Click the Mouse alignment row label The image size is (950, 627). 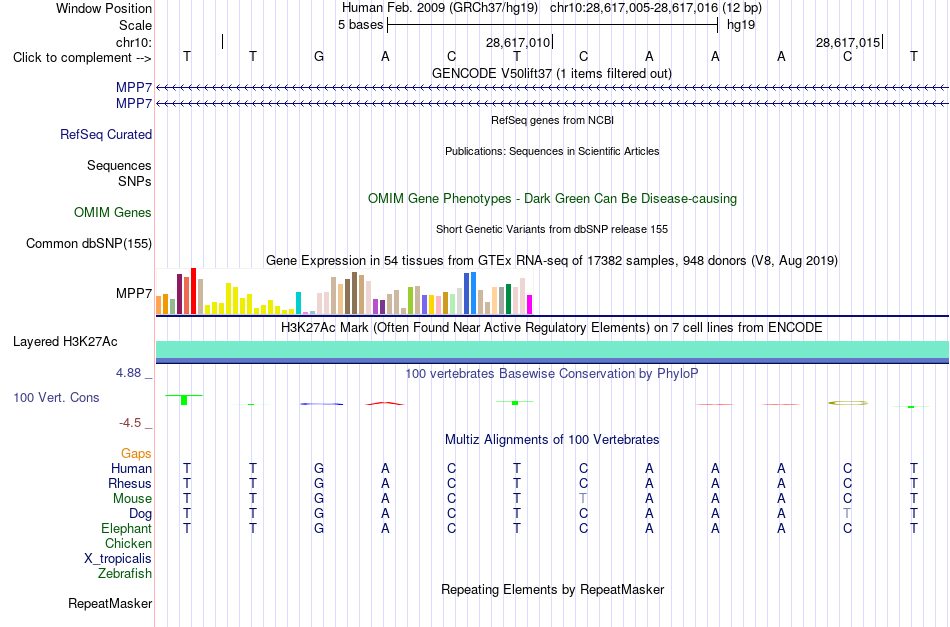pos(133,499)
